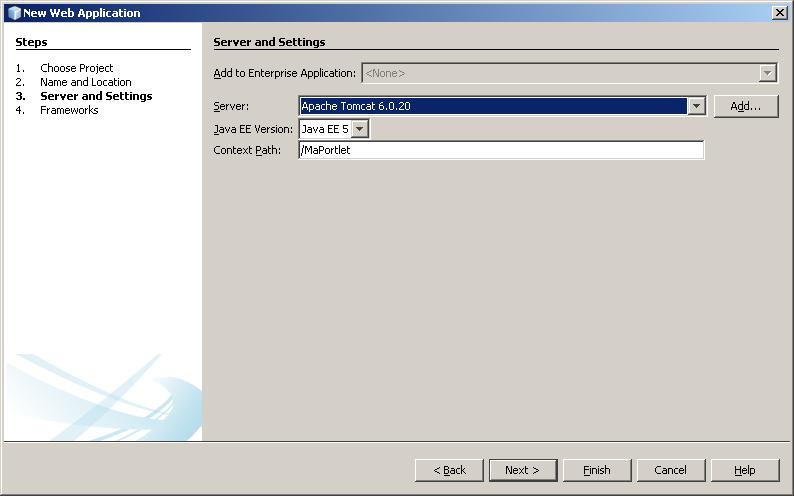The image size is (794, 496).
Task: Select the Name and Location step
Action: (86, 82)
